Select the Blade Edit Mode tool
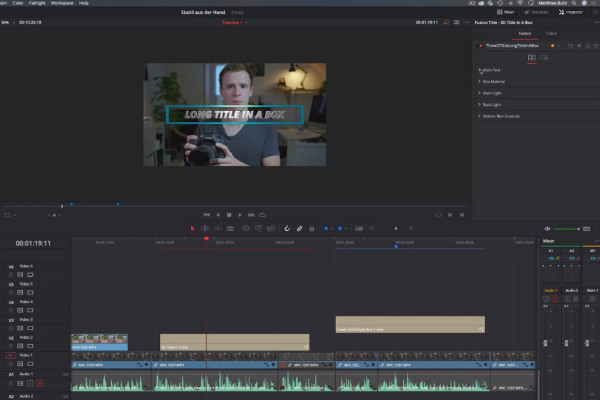 [x=230, y=229]
